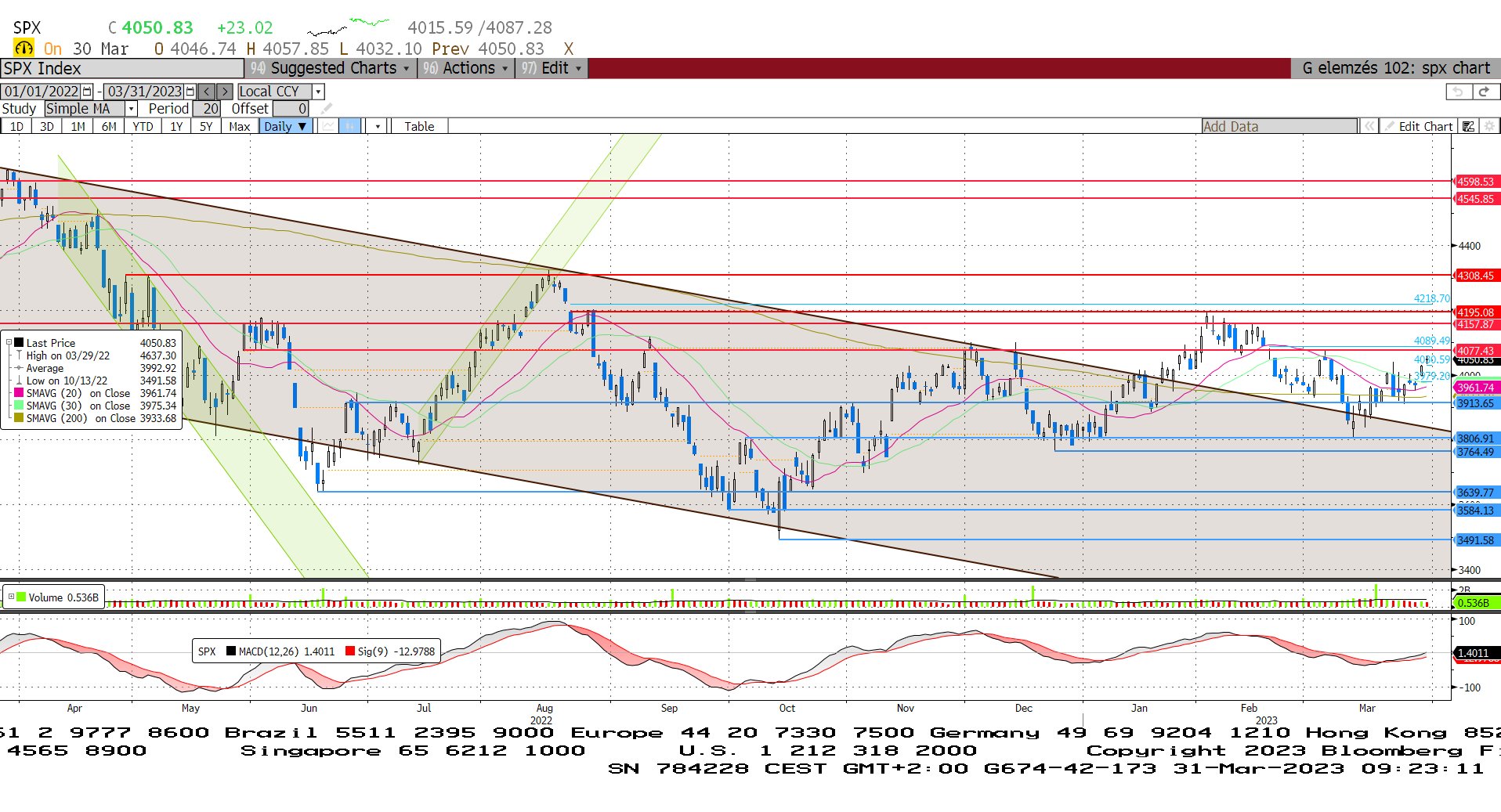Click the Volume green color swatch
The height and width of the screenshot is (812, 1501).
point(21,597)
